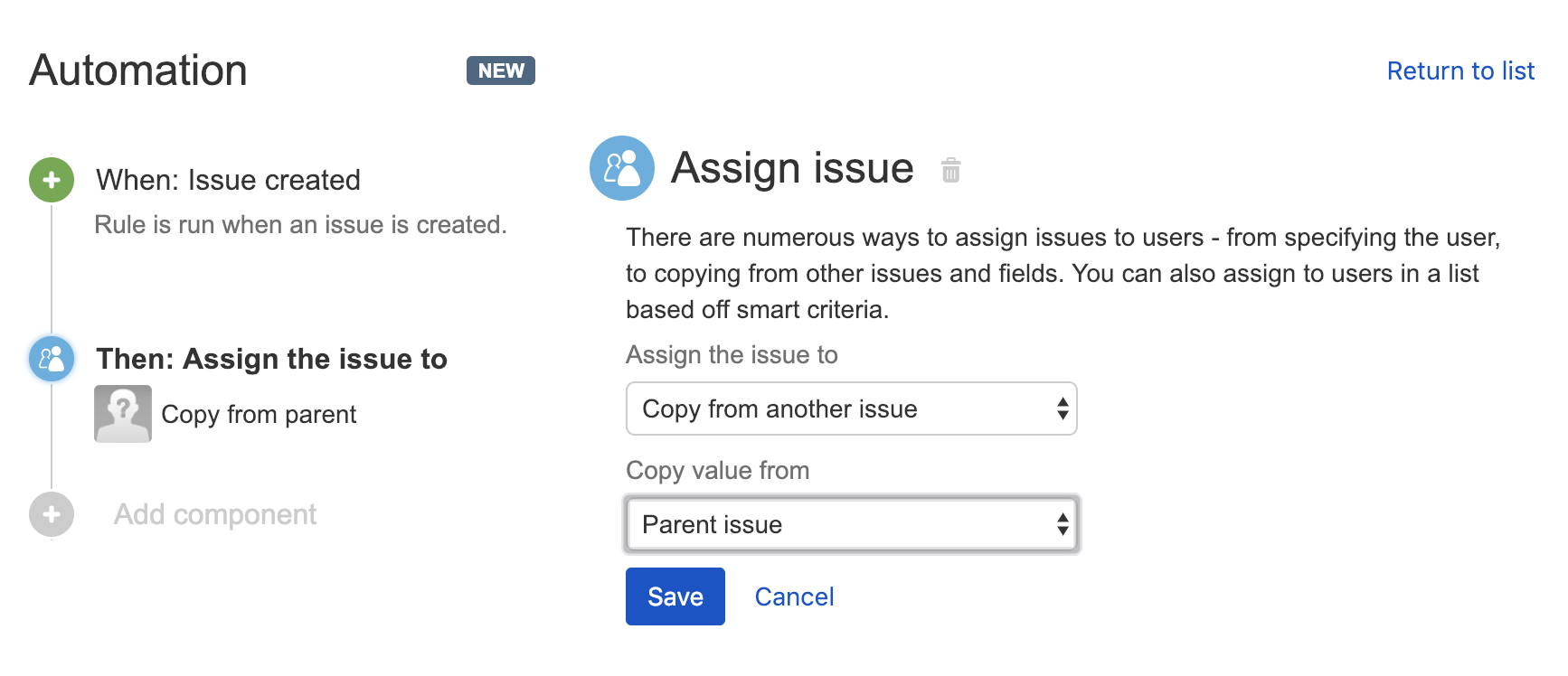This screenshot has width=1568, height=676.
Task: Click the 'Assign the issue to' field label
Action: 732,354
